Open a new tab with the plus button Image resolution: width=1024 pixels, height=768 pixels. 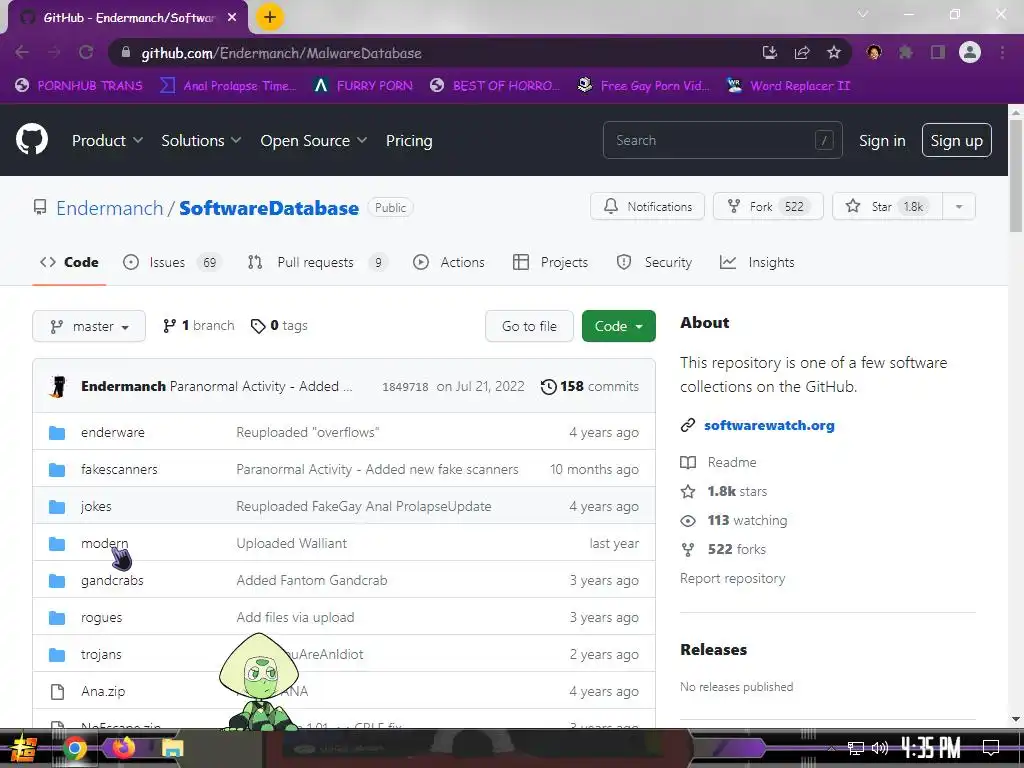[270, 17]
